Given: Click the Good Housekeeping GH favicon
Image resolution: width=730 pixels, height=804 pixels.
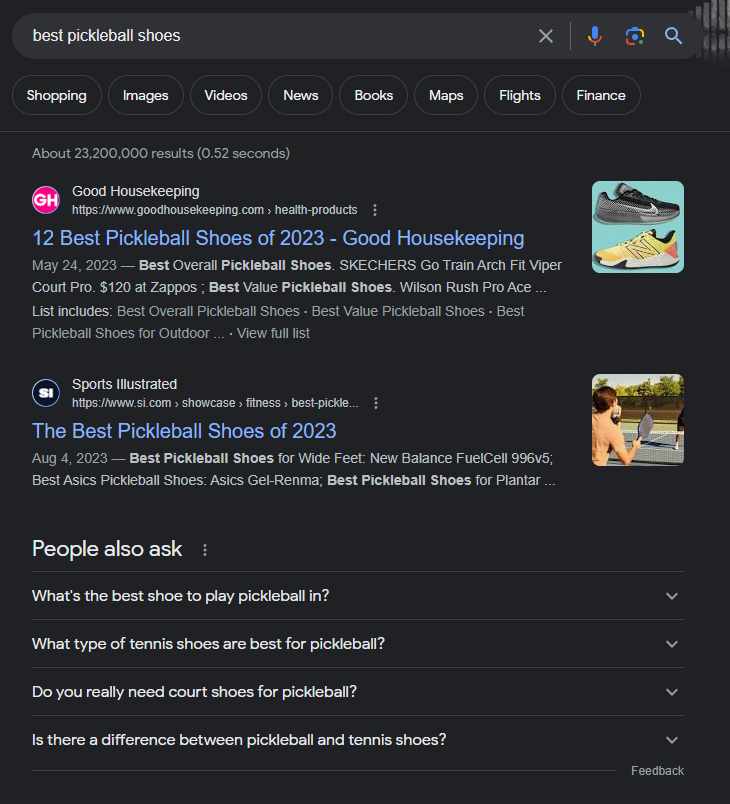Looking at the screenshot, I should pos(46,200).
